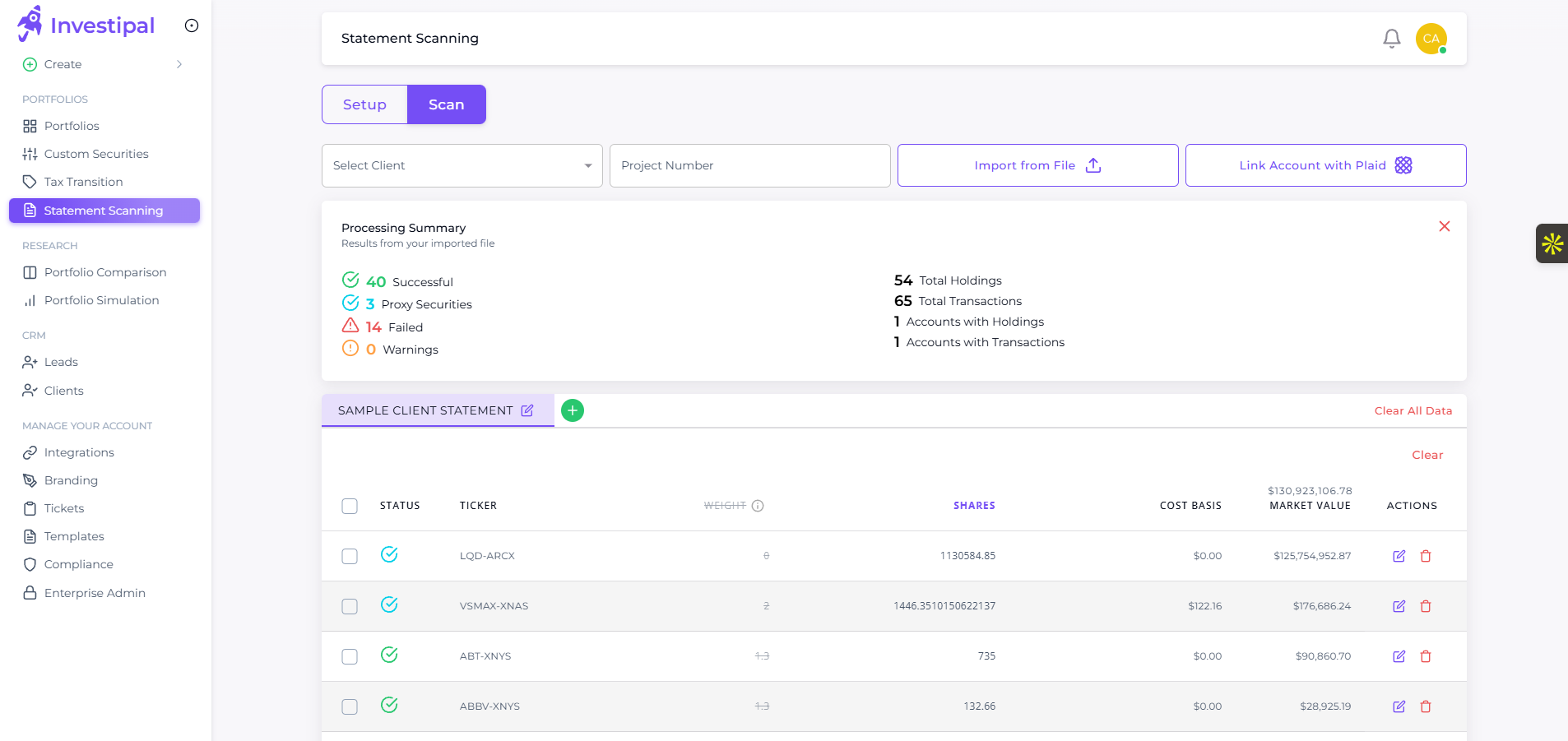Sort table by the SHARES column
This screenshot has height=741, width=1568.
[x=974, y=506]
